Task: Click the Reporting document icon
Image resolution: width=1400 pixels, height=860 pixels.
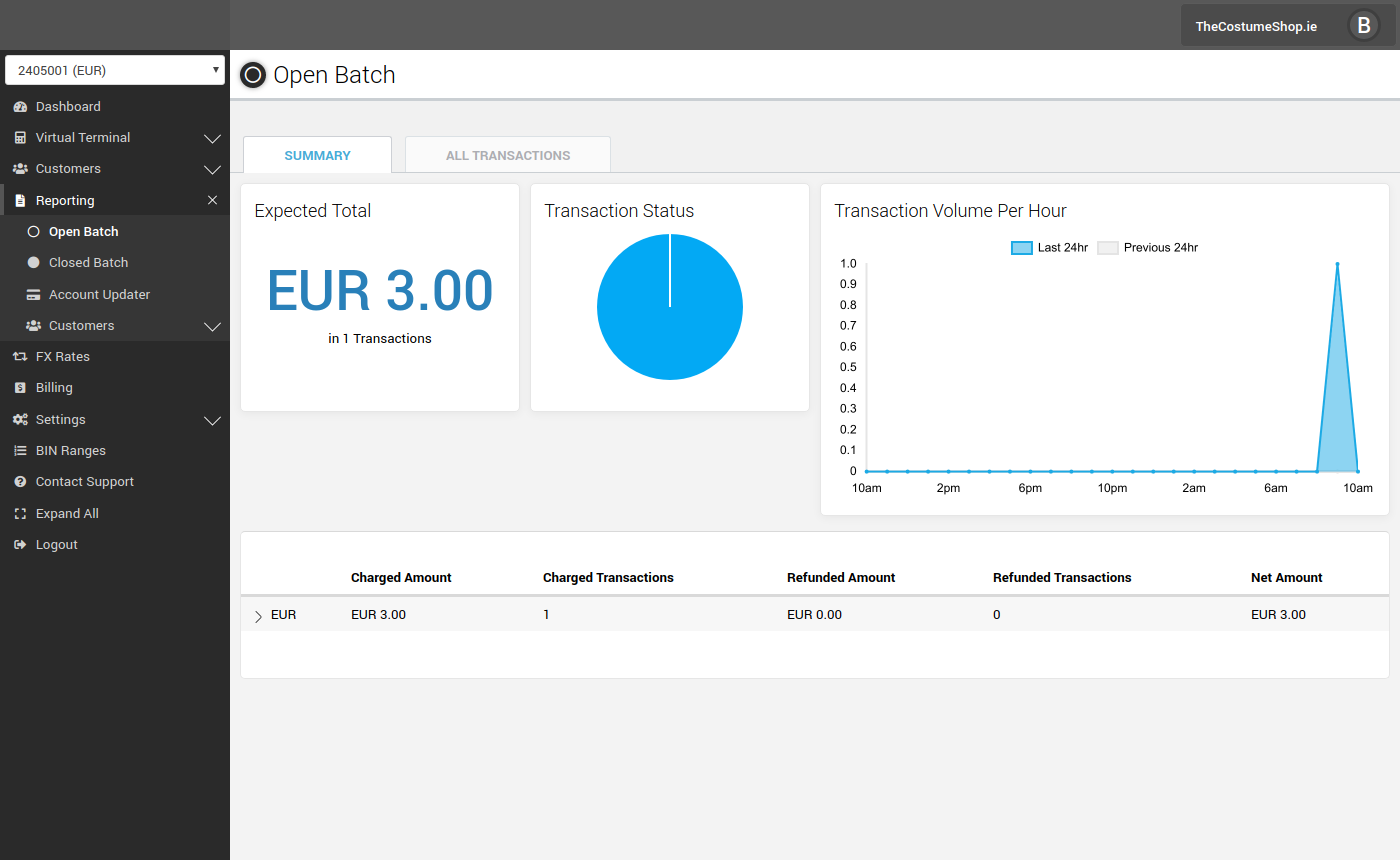Action: coord(20,201)
